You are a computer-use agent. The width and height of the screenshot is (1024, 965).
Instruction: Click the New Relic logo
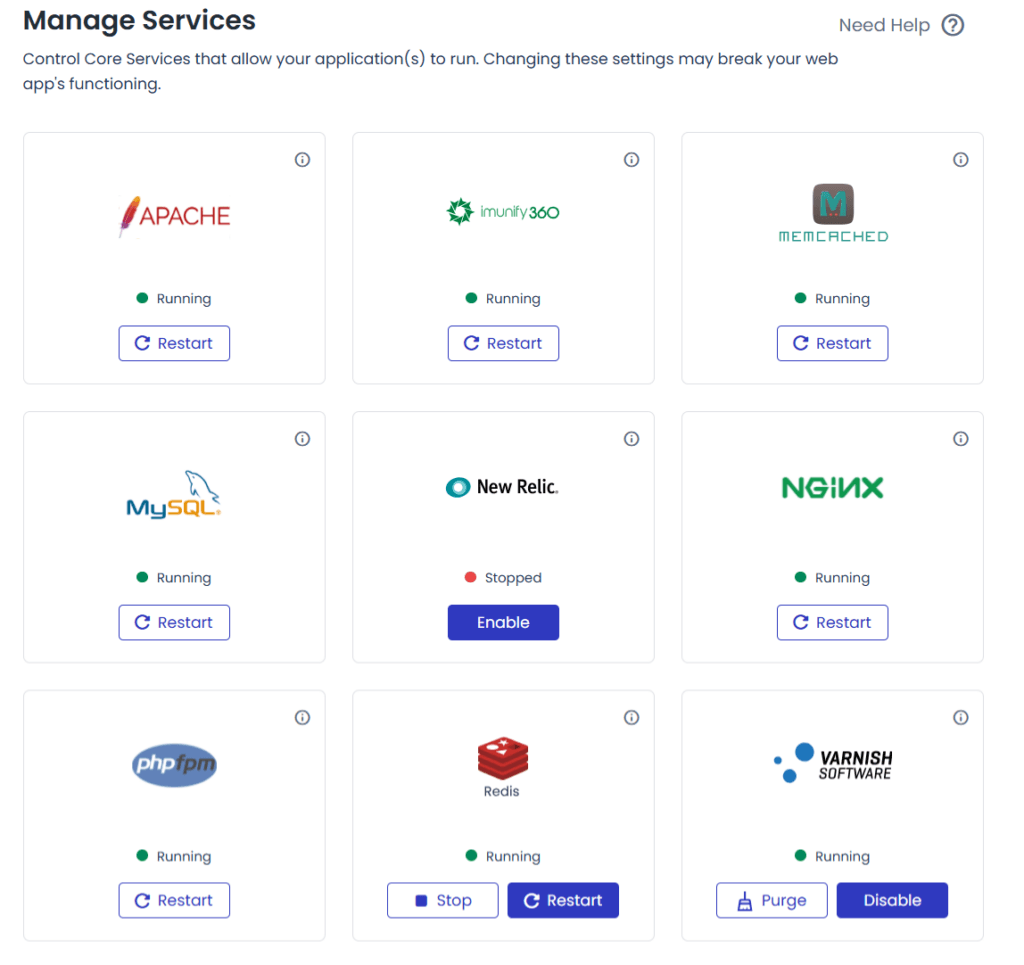point(502,487)
